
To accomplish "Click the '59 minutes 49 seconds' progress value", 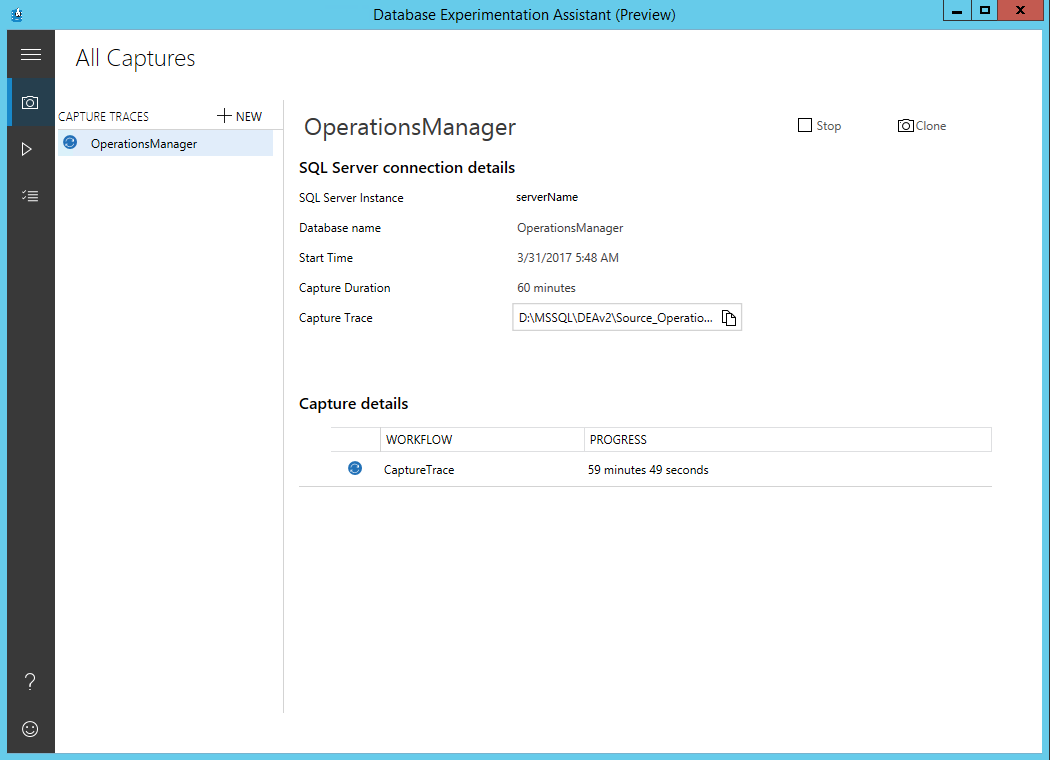I will tap(648, 470).
